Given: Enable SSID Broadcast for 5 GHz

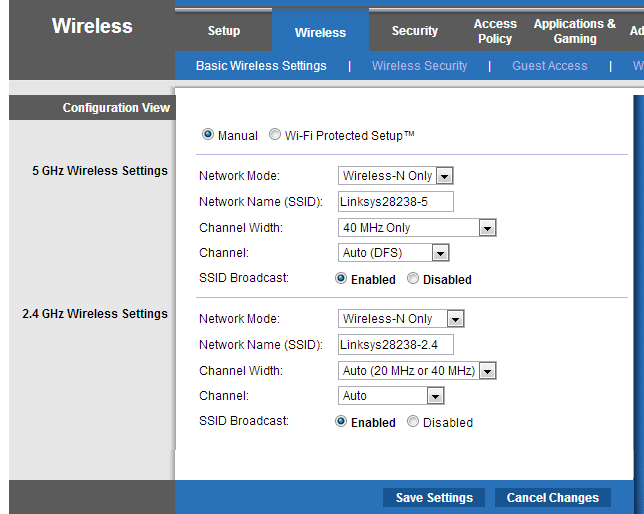Looking at the screenshot, I should pyautogui.click(x=341, y=279).
